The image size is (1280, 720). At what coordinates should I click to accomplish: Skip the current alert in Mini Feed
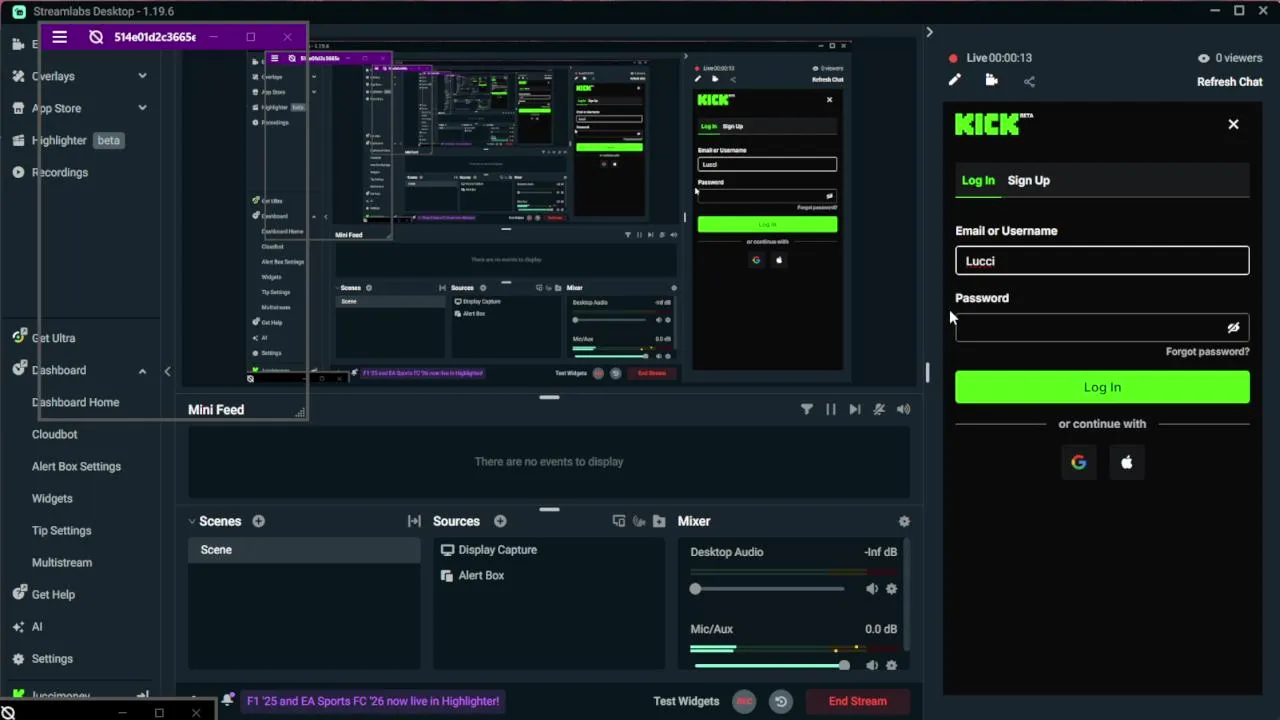coord(855,409)
